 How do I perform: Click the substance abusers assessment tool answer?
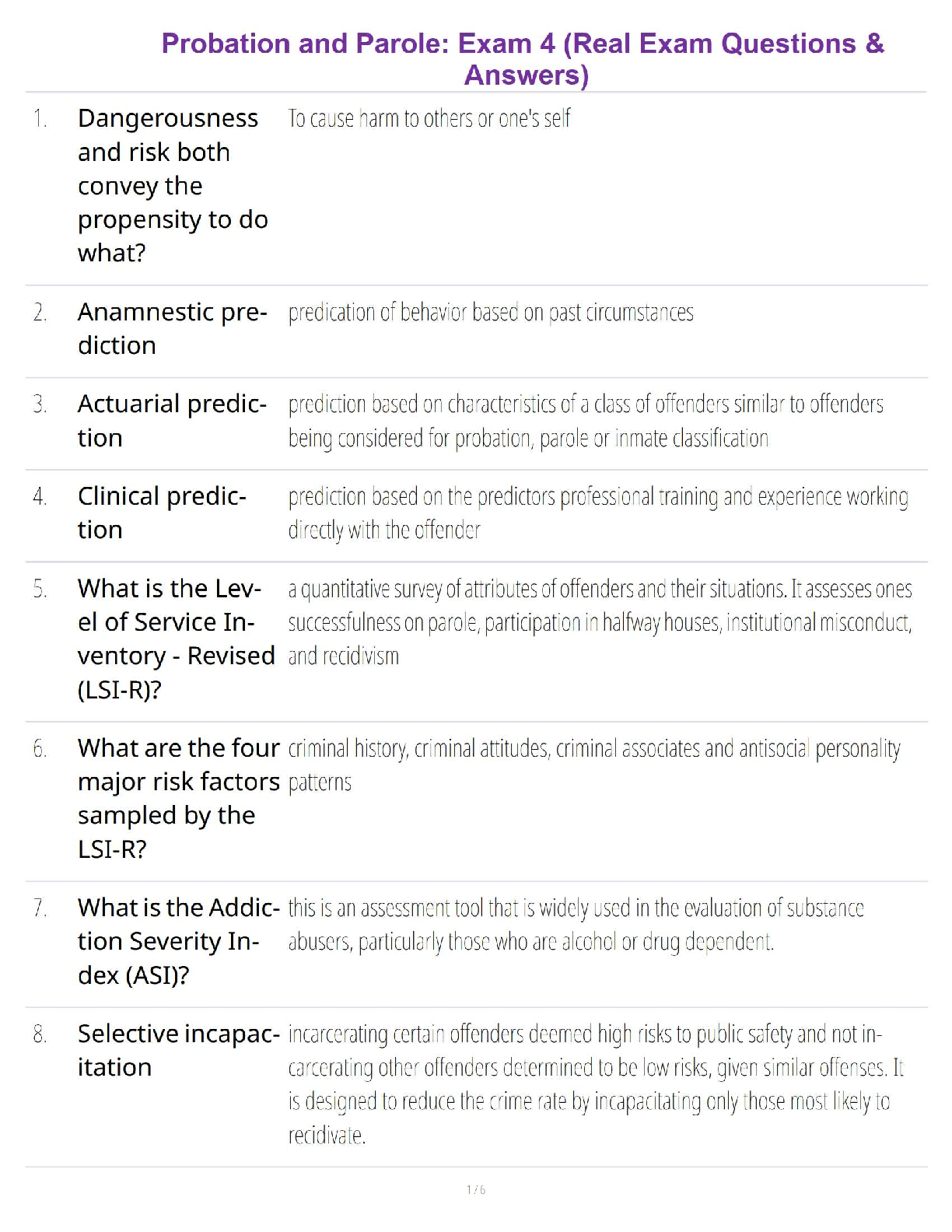576,925
